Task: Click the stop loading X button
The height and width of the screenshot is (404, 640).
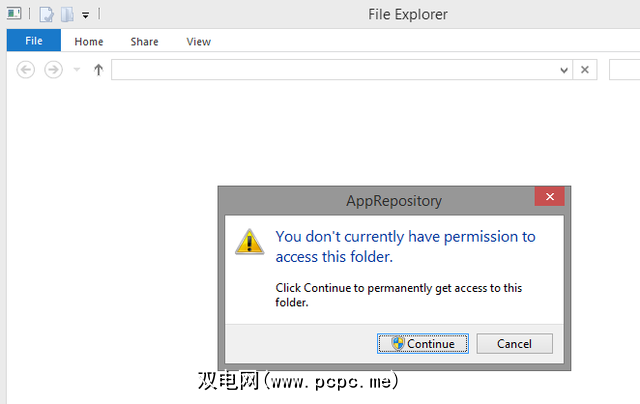Action: [586, 70]
